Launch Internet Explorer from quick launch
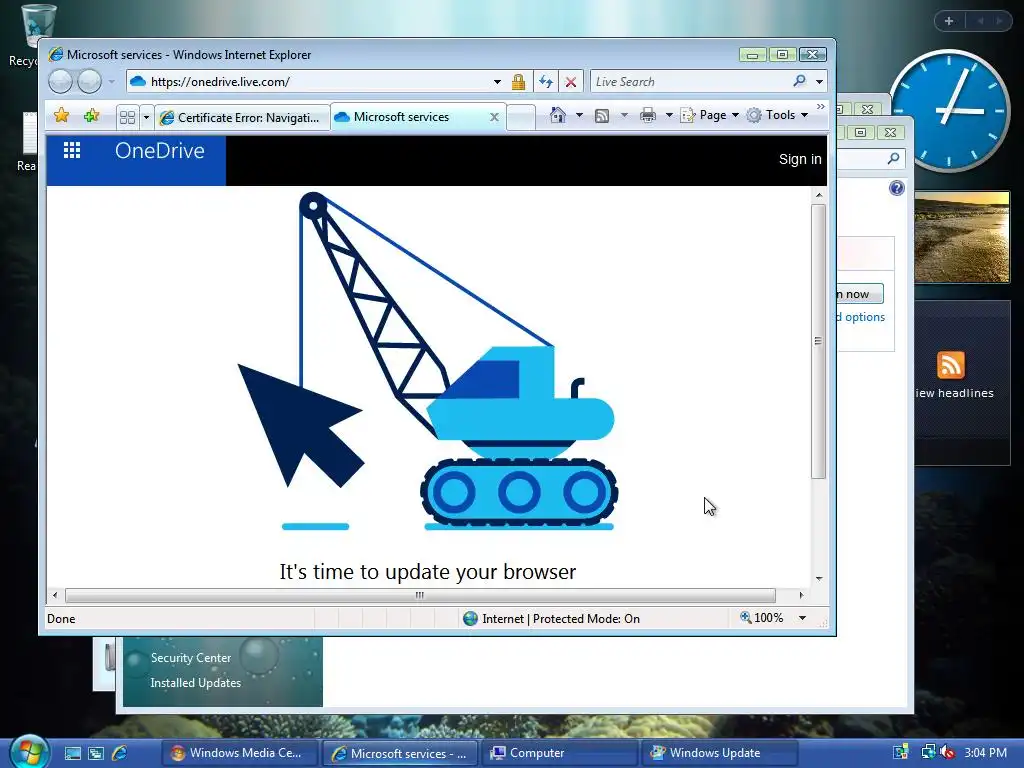Viewport: 1024px width, 768px height. click(x=120, y=753)
